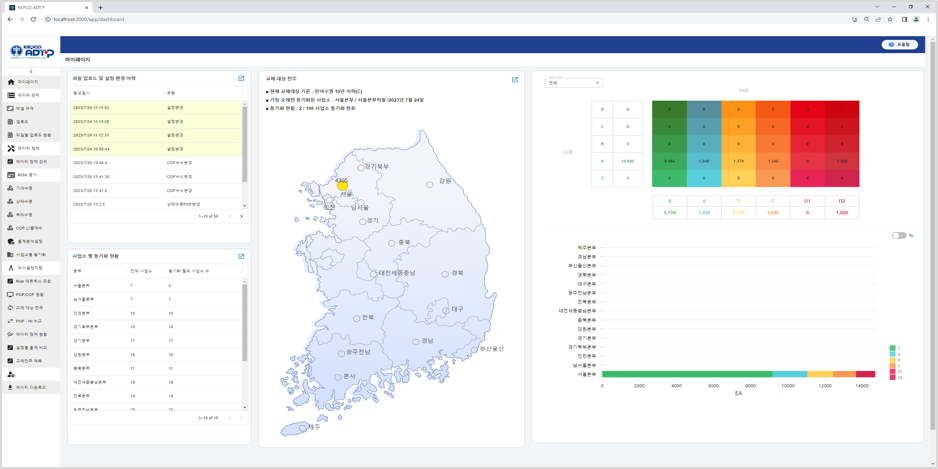Open external link icon in 사업소 별 동기화 현황 panel

pos(241,256)
